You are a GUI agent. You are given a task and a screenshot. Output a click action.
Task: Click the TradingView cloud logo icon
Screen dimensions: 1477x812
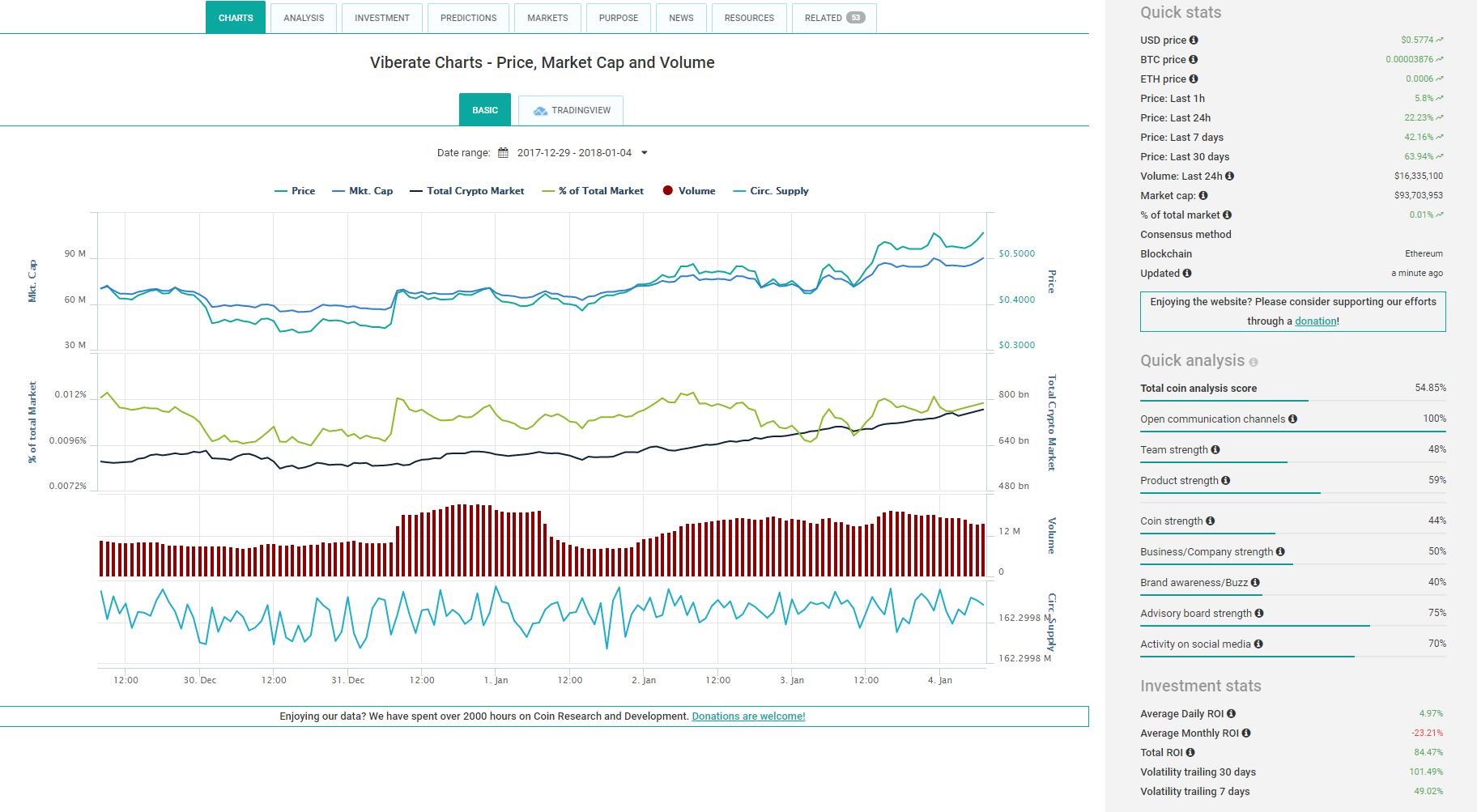pyautogui.click(x=540, y=110)
